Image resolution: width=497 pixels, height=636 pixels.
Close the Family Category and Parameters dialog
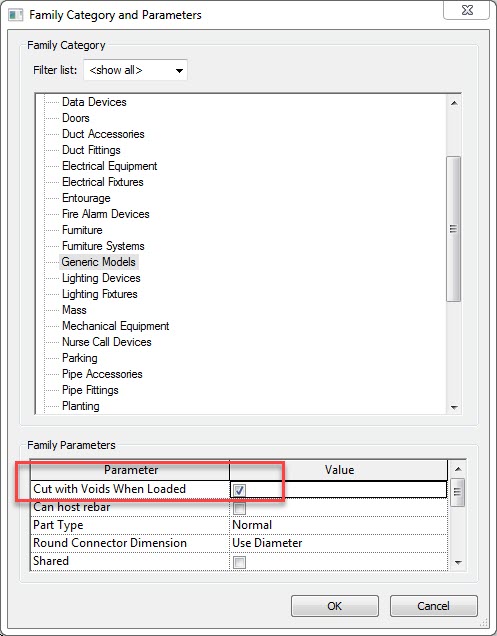click(x=467, y=10)
